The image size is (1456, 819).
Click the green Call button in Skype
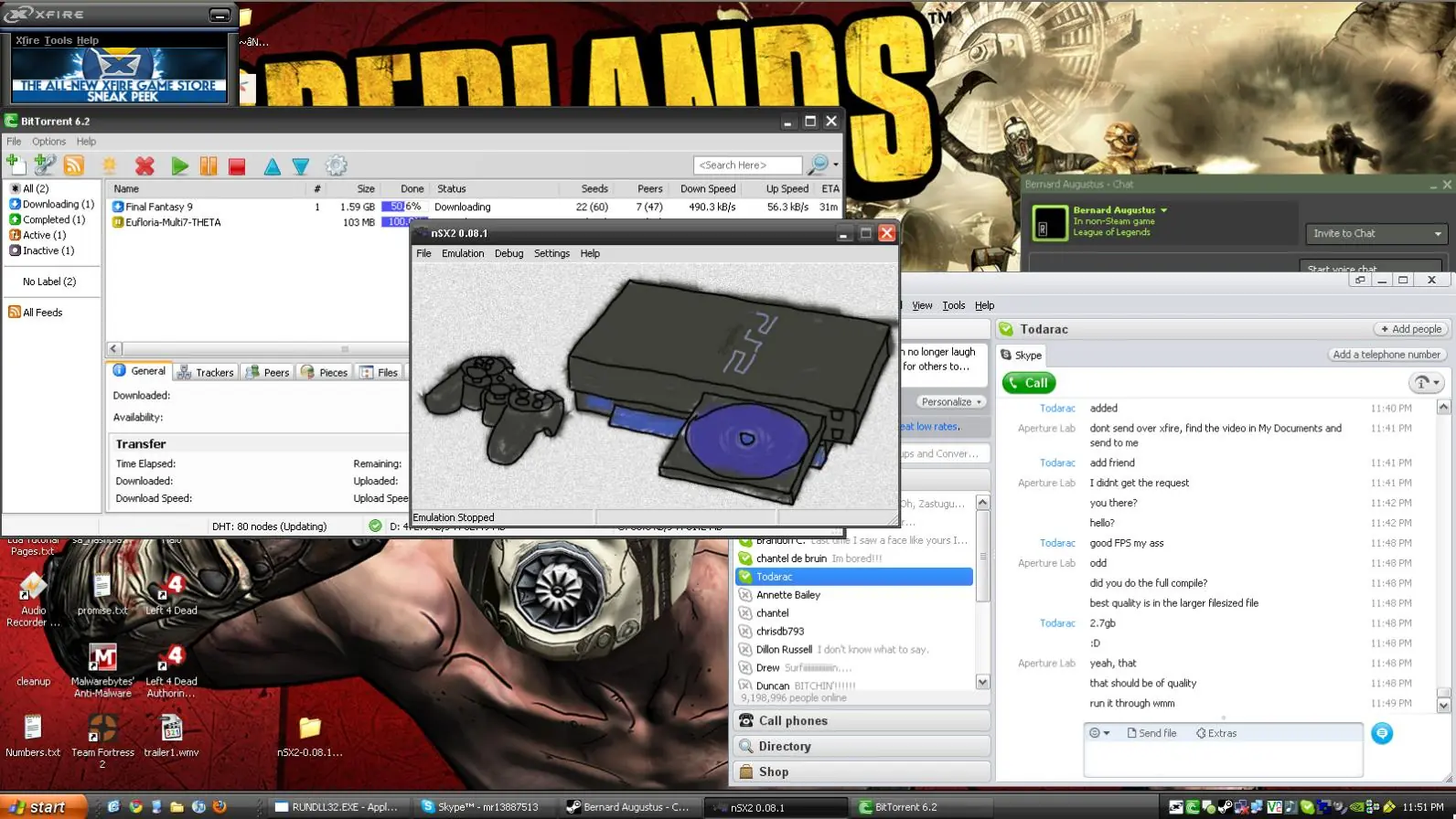[1029, 383]
